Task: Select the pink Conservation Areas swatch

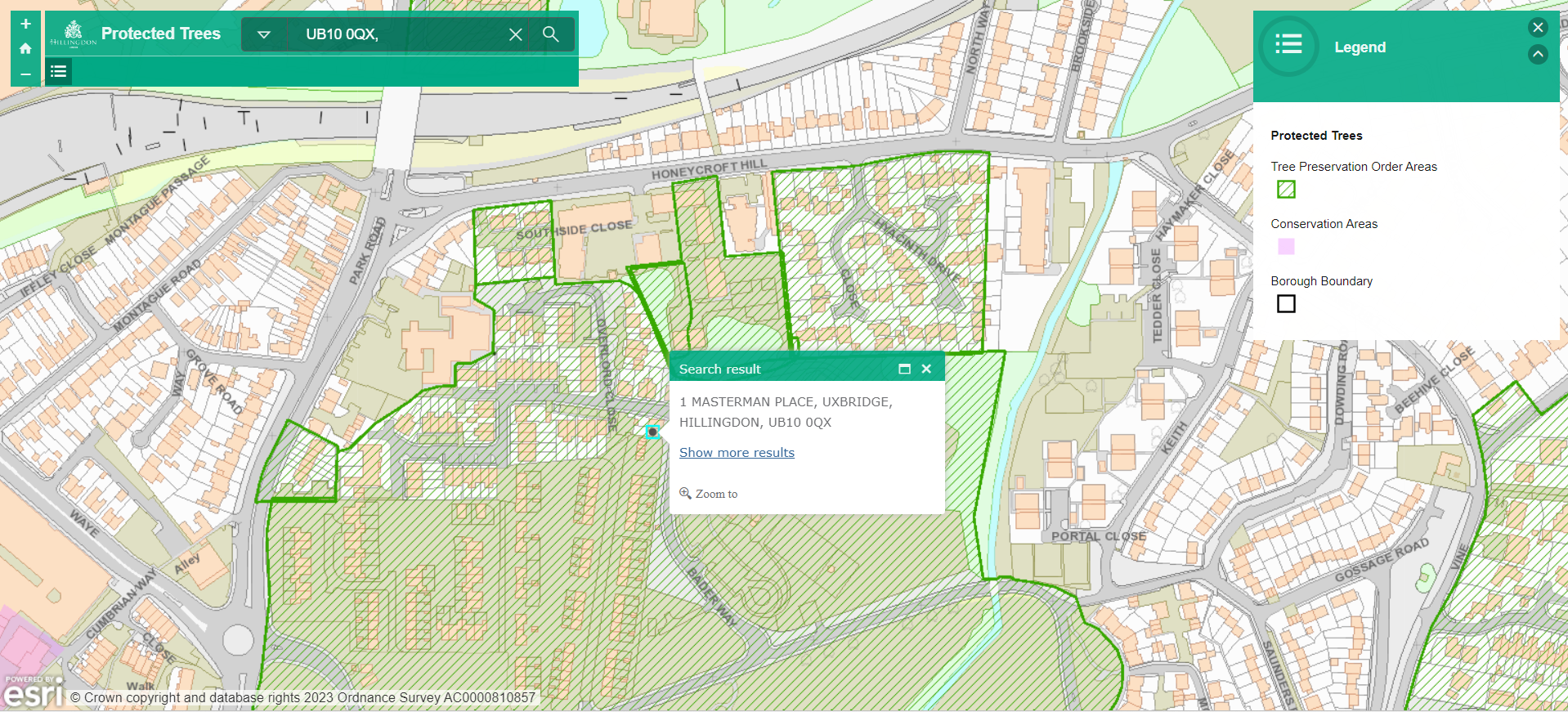Action: coord(1286,247)
